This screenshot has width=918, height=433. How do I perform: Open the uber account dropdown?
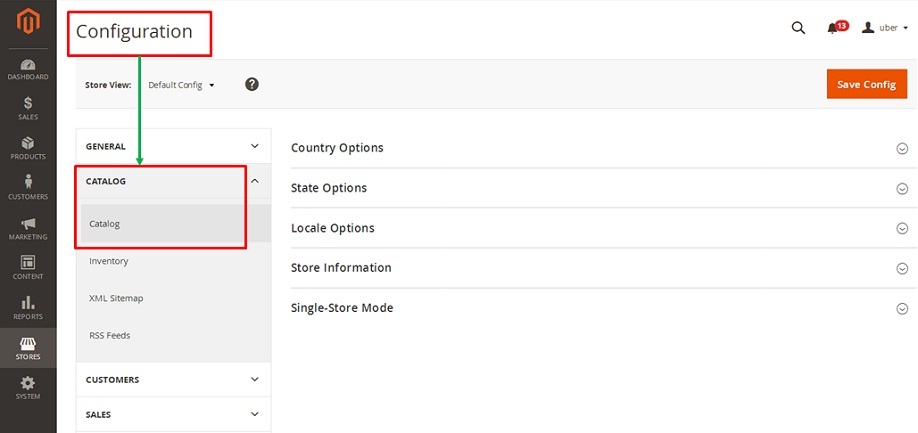(x=885, y=28)
